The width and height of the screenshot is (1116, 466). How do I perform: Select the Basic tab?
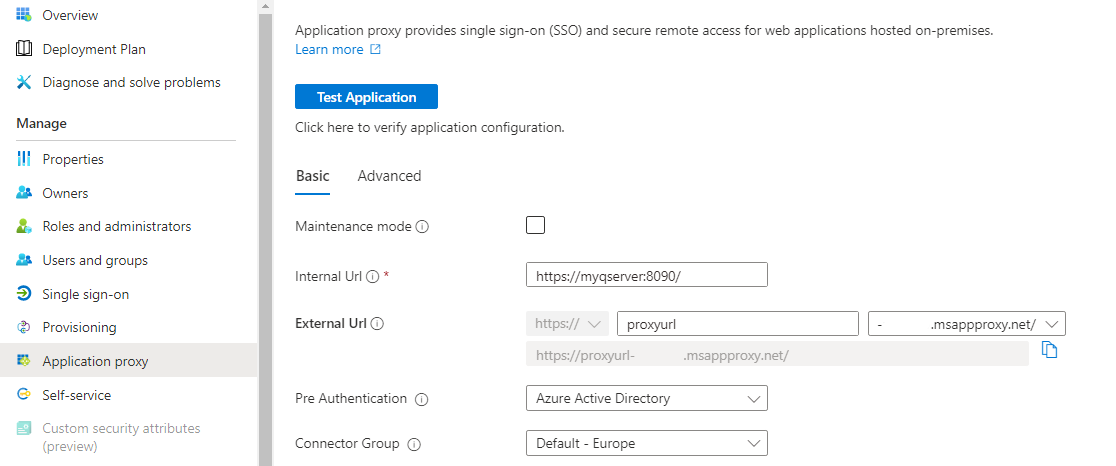312,176
